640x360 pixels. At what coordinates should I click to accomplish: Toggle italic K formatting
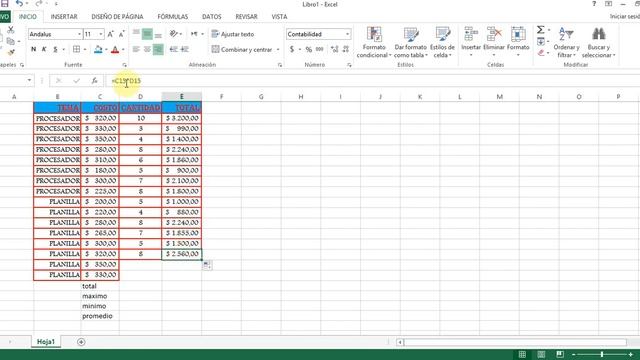[44, 49]
